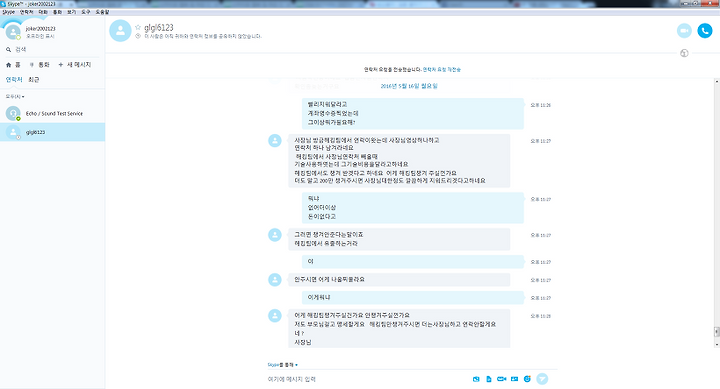Open the 통화 menu

point(57,12)
